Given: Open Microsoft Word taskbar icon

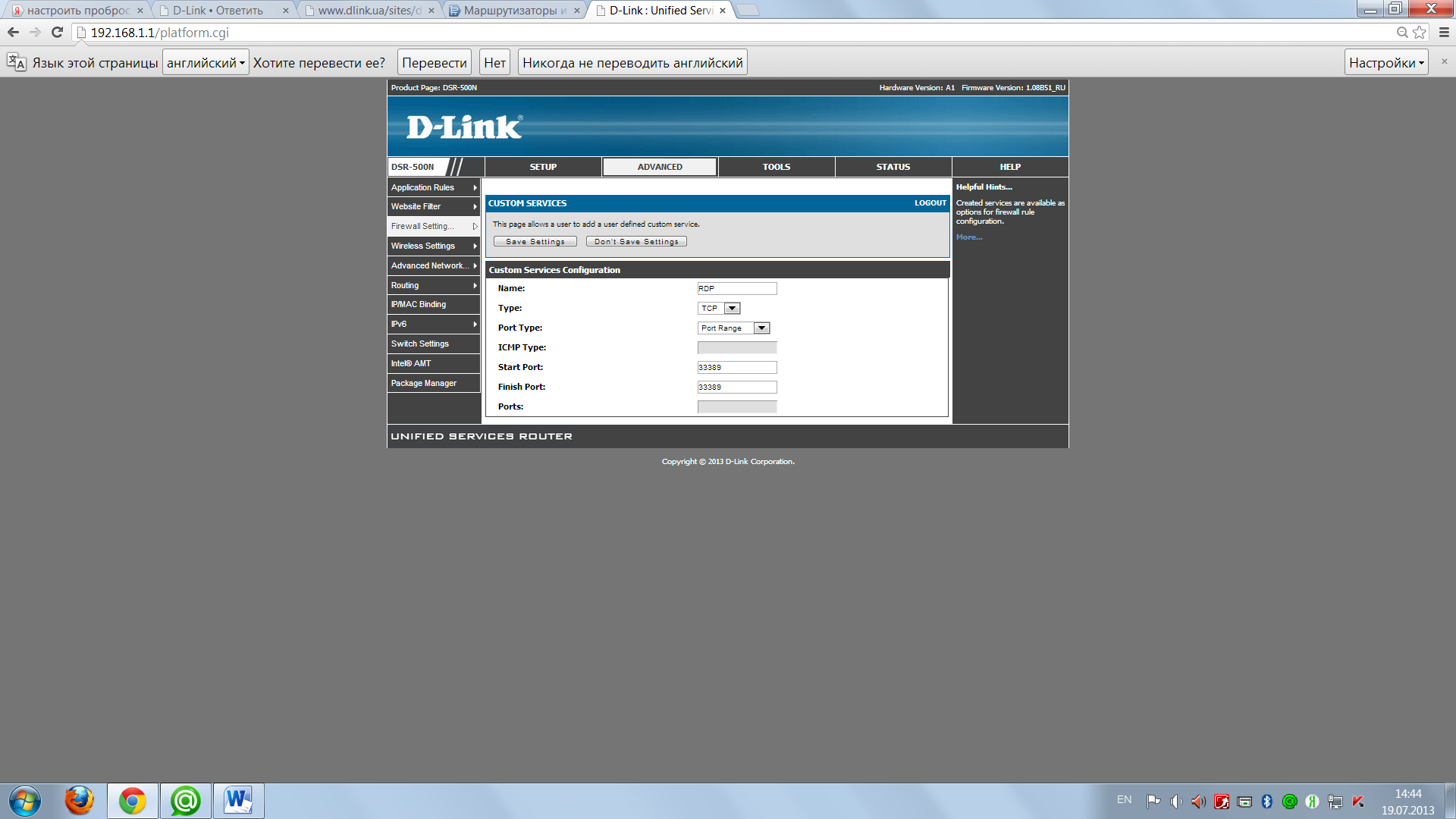Looking at the screenshot, I should click(x=238, y=801).
